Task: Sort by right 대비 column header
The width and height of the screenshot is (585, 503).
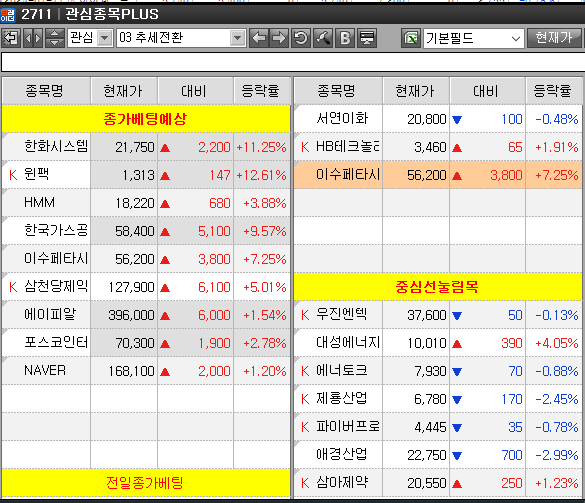Action: click(x=487, y=91)
